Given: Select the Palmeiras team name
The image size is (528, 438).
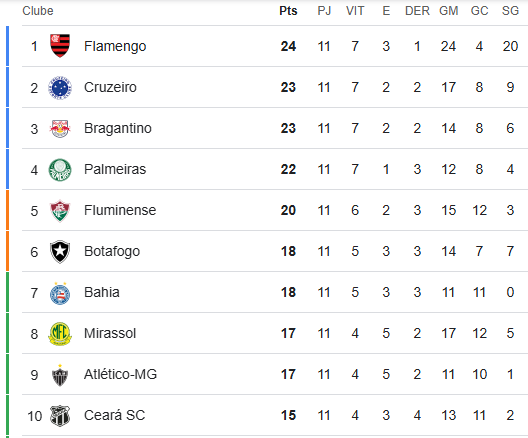Looking at the screenshot, I should tap(115, 169).
